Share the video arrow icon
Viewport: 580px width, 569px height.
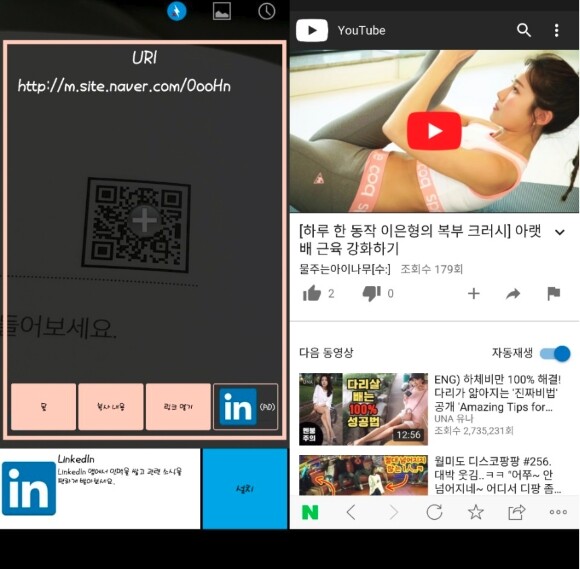[x=513, y=294]
